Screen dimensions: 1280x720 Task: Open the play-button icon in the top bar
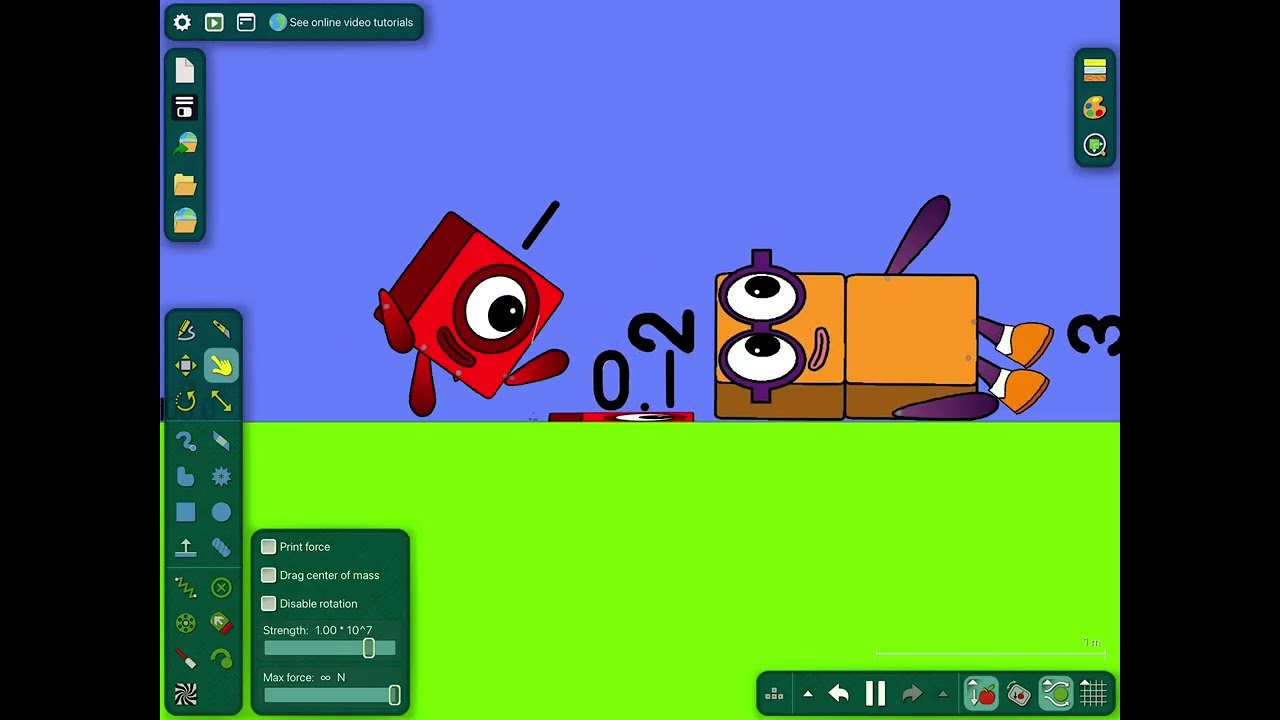click(x=214, y=22)
